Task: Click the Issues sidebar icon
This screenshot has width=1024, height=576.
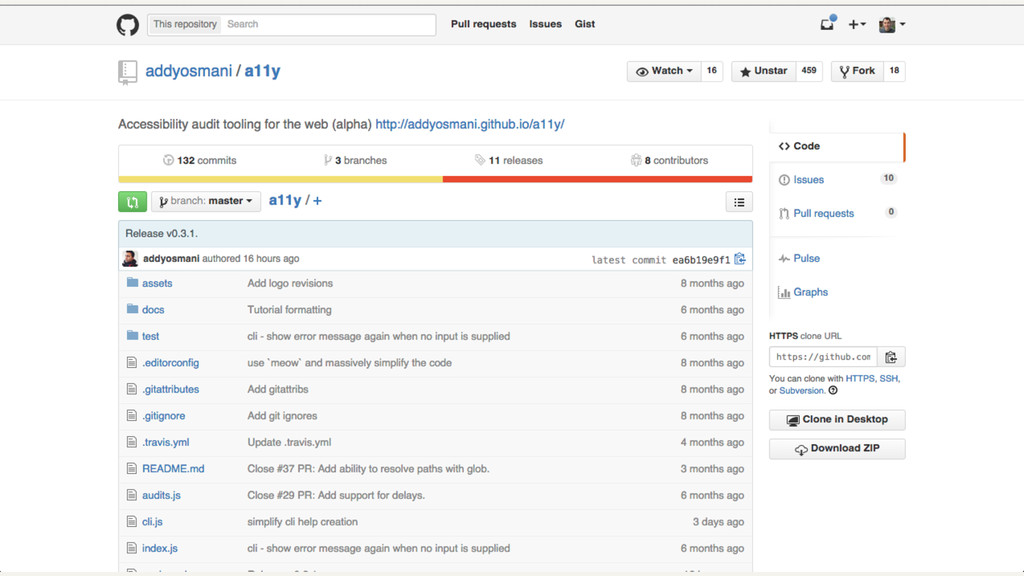Action: tap(784, 180)
